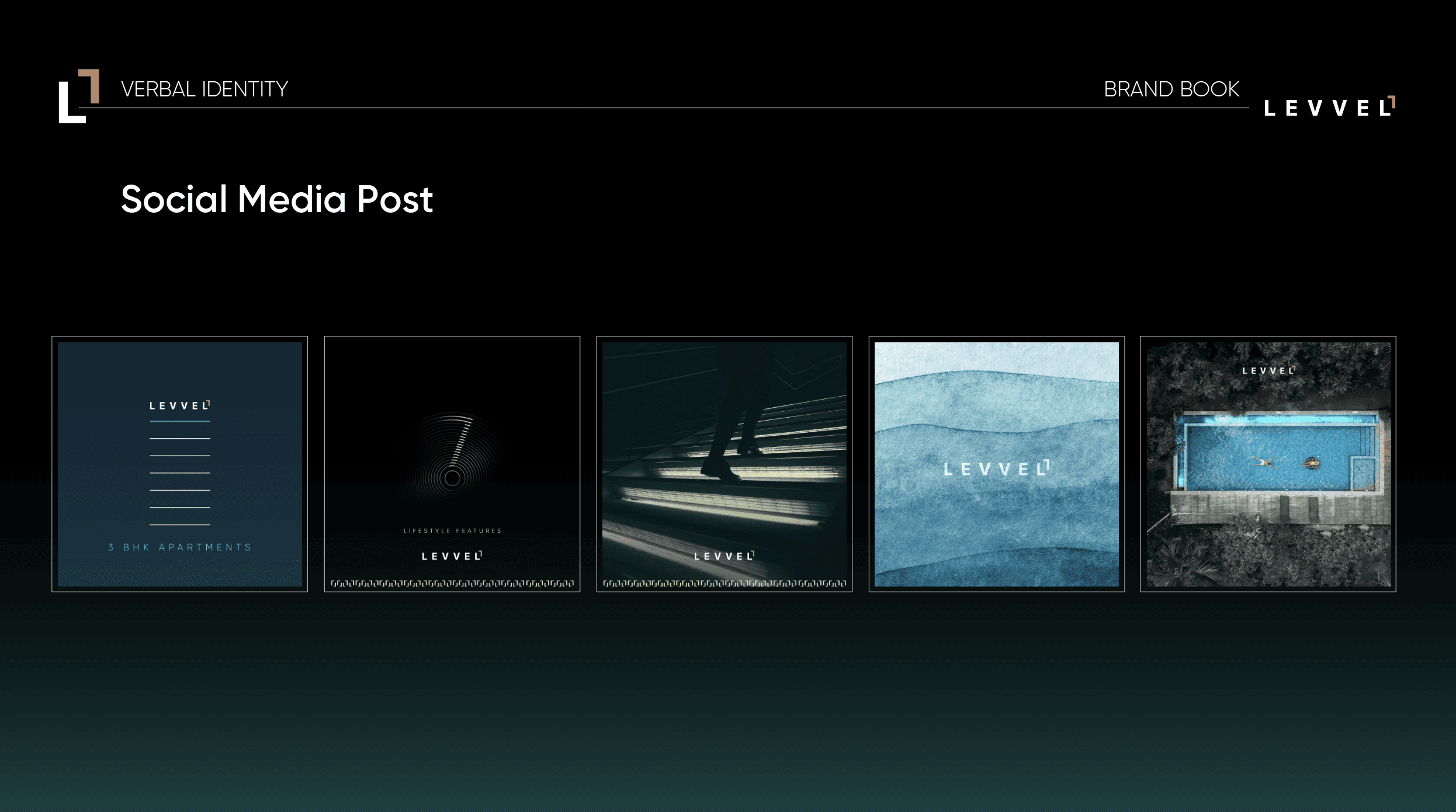
Task: Click the 3 BHK APARTMENTS caption text
Action: (180, 547)
